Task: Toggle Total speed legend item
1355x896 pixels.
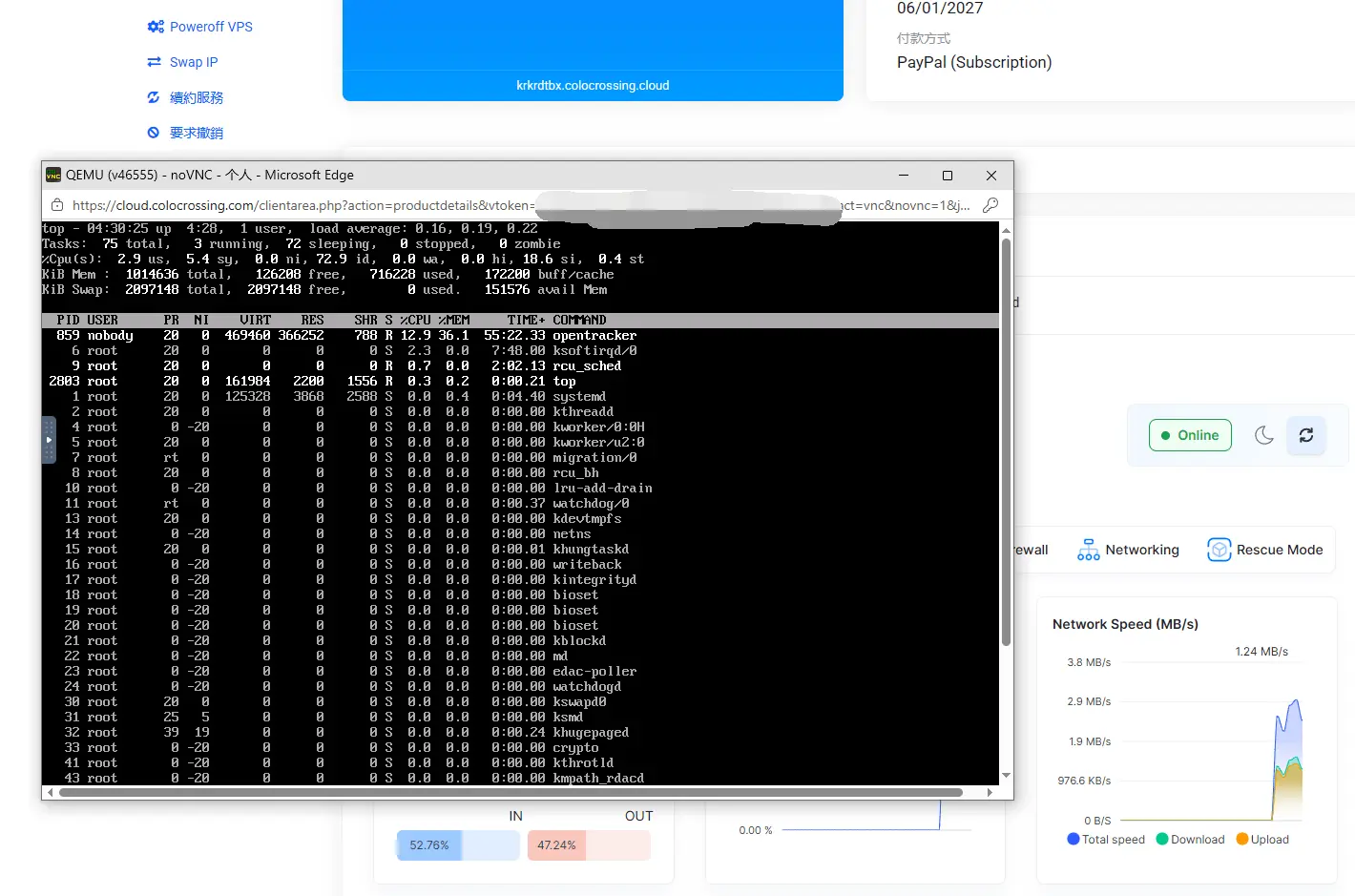Action: click(1106, 840)
